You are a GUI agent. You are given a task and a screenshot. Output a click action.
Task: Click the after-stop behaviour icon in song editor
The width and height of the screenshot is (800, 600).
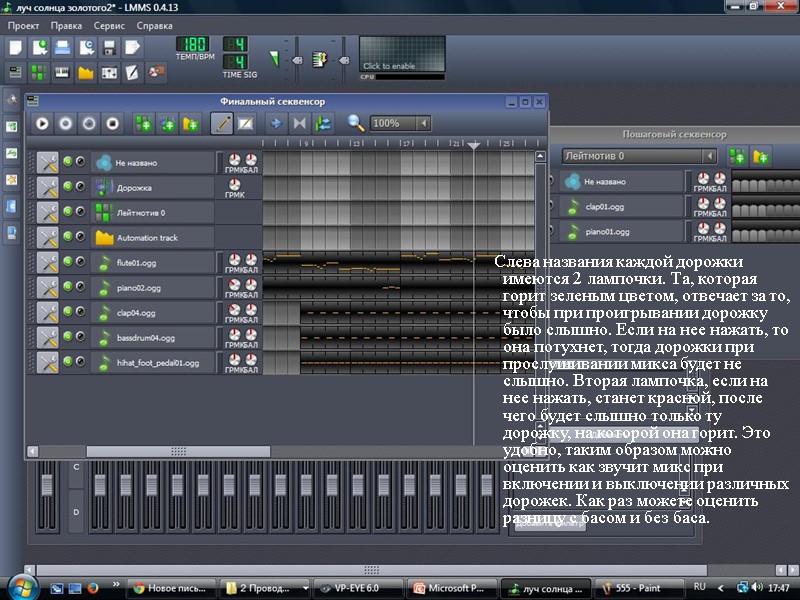[323, 123]
